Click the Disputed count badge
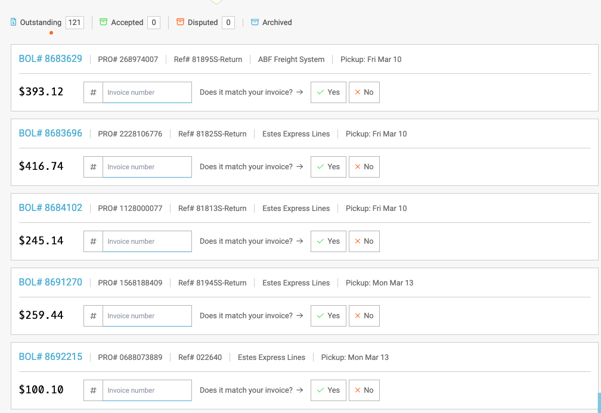 click(228, 22)
